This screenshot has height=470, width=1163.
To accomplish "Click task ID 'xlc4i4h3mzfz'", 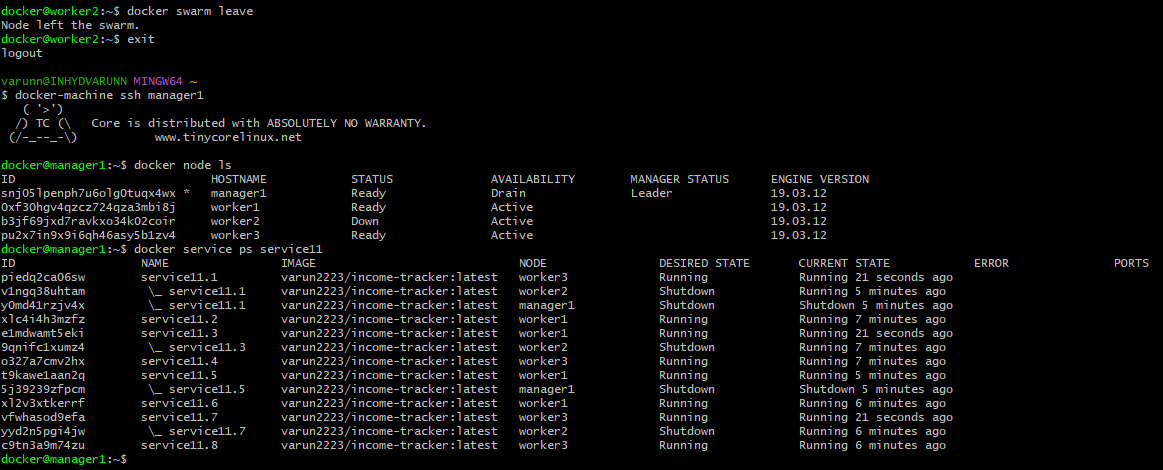I will 43,320.
